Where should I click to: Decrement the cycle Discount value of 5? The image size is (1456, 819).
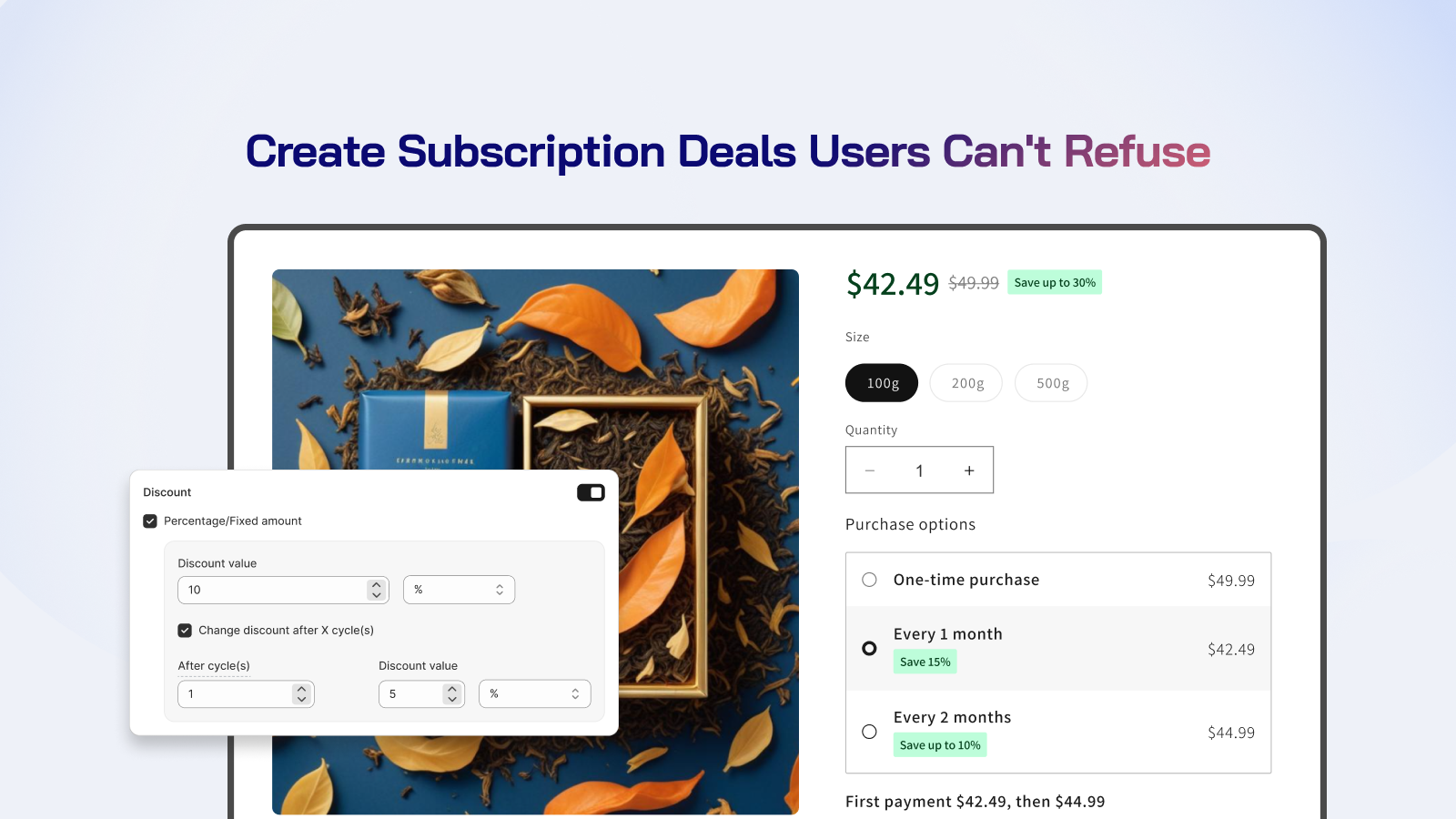coord(451,699)
